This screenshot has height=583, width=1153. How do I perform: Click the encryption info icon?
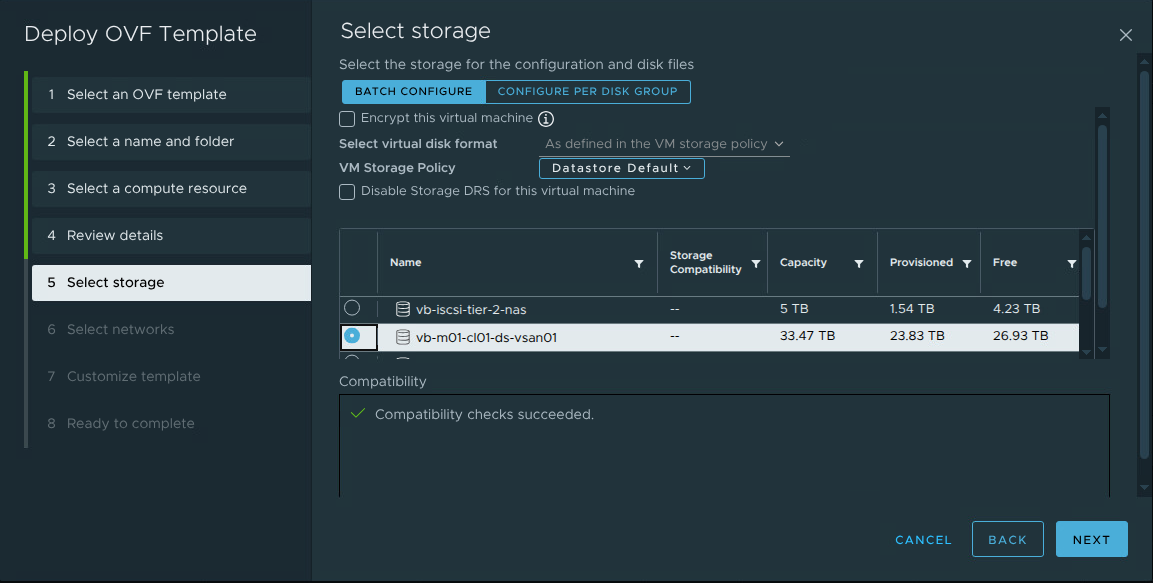(x=546, y=118)
